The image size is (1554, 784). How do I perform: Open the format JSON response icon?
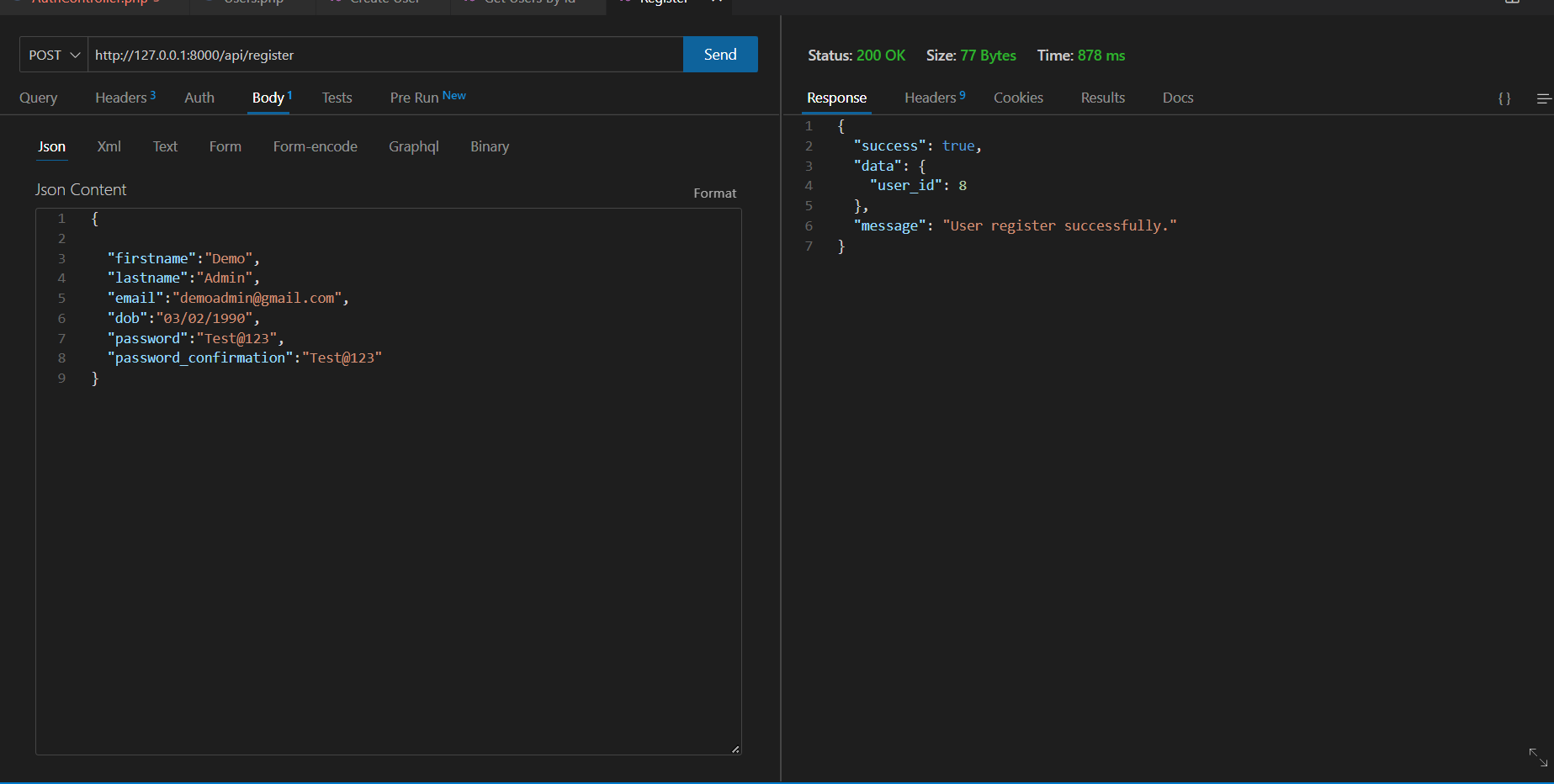click(x=1504, y=98)
